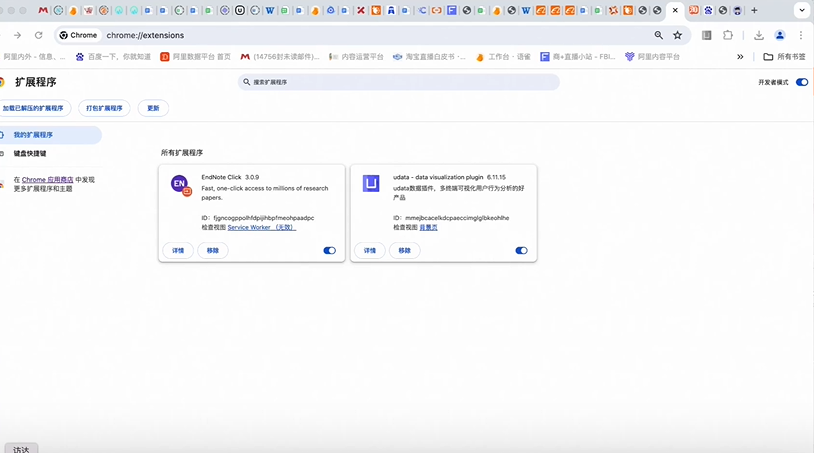Expand the bookmarks bar overflow chevron
The width and height of the screenshot is (814, 453).
tap(740, 57)
